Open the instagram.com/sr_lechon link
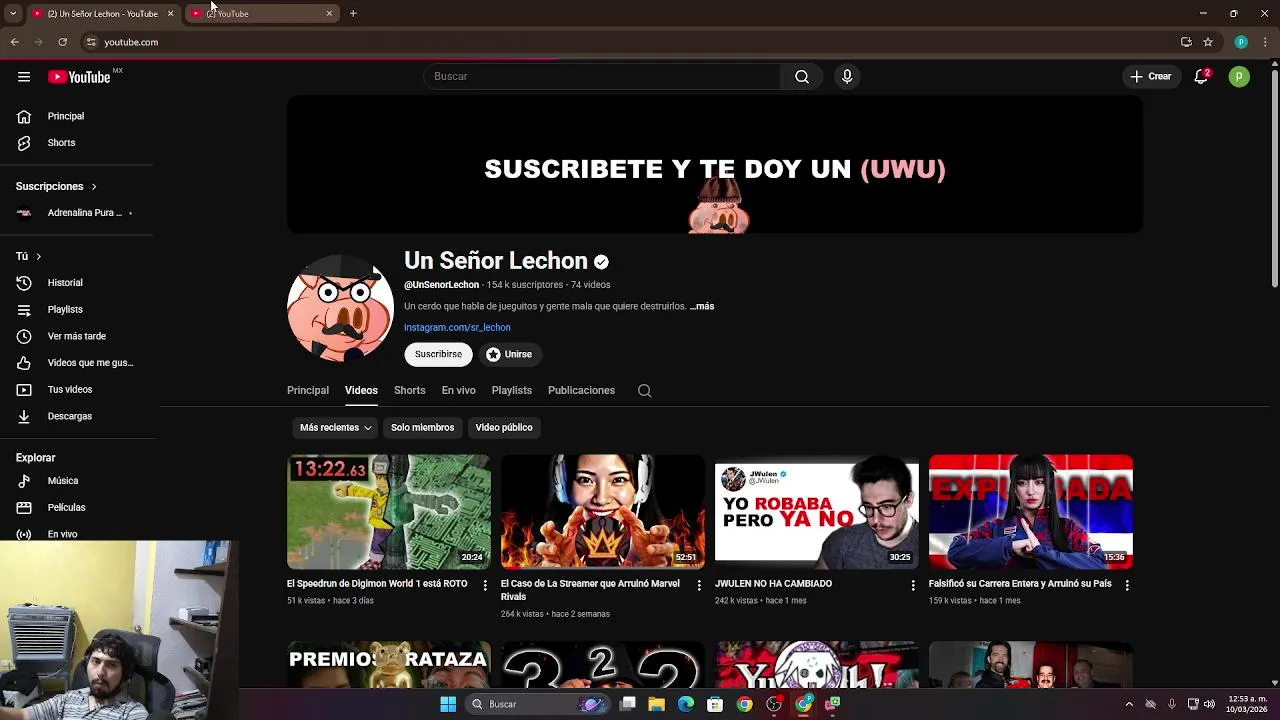1280x720 pixels. tap(457, 328)
